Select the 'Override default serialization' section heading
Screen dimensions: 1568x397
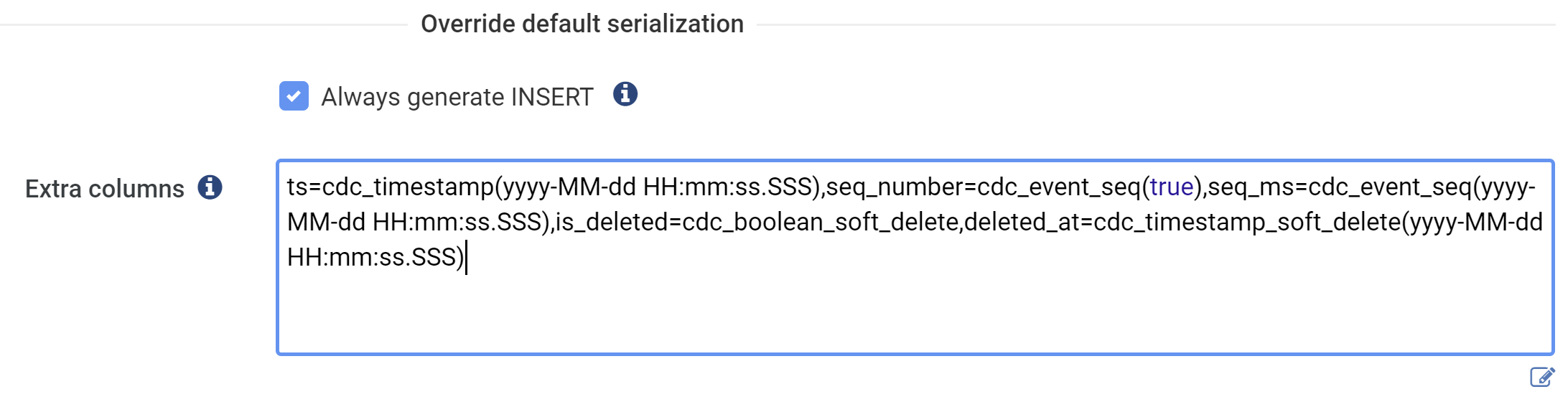(x=582, y=24)
